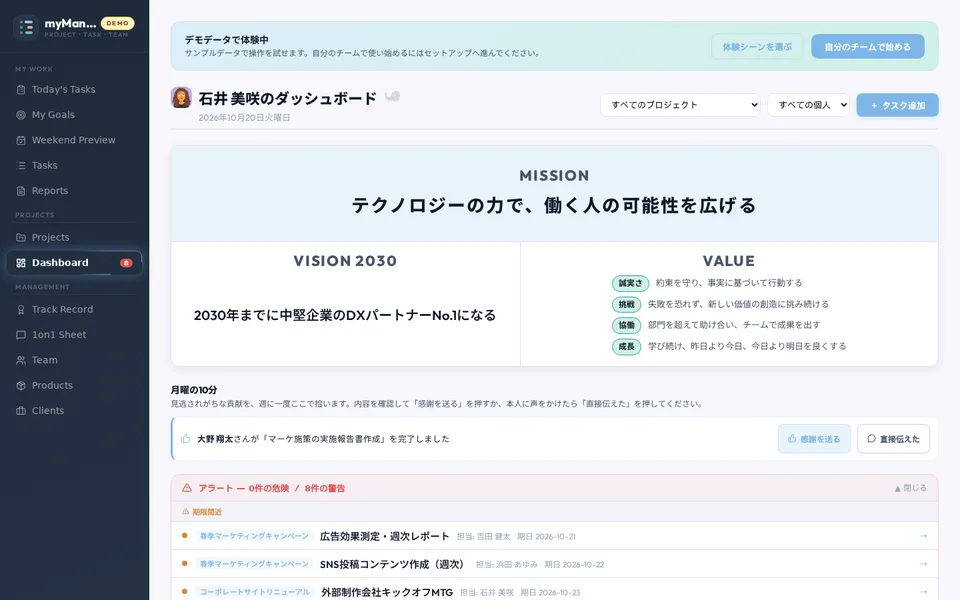This screenshot has height=600, width=960.
Task: Click the myManager logo icon
Action: 26,28
